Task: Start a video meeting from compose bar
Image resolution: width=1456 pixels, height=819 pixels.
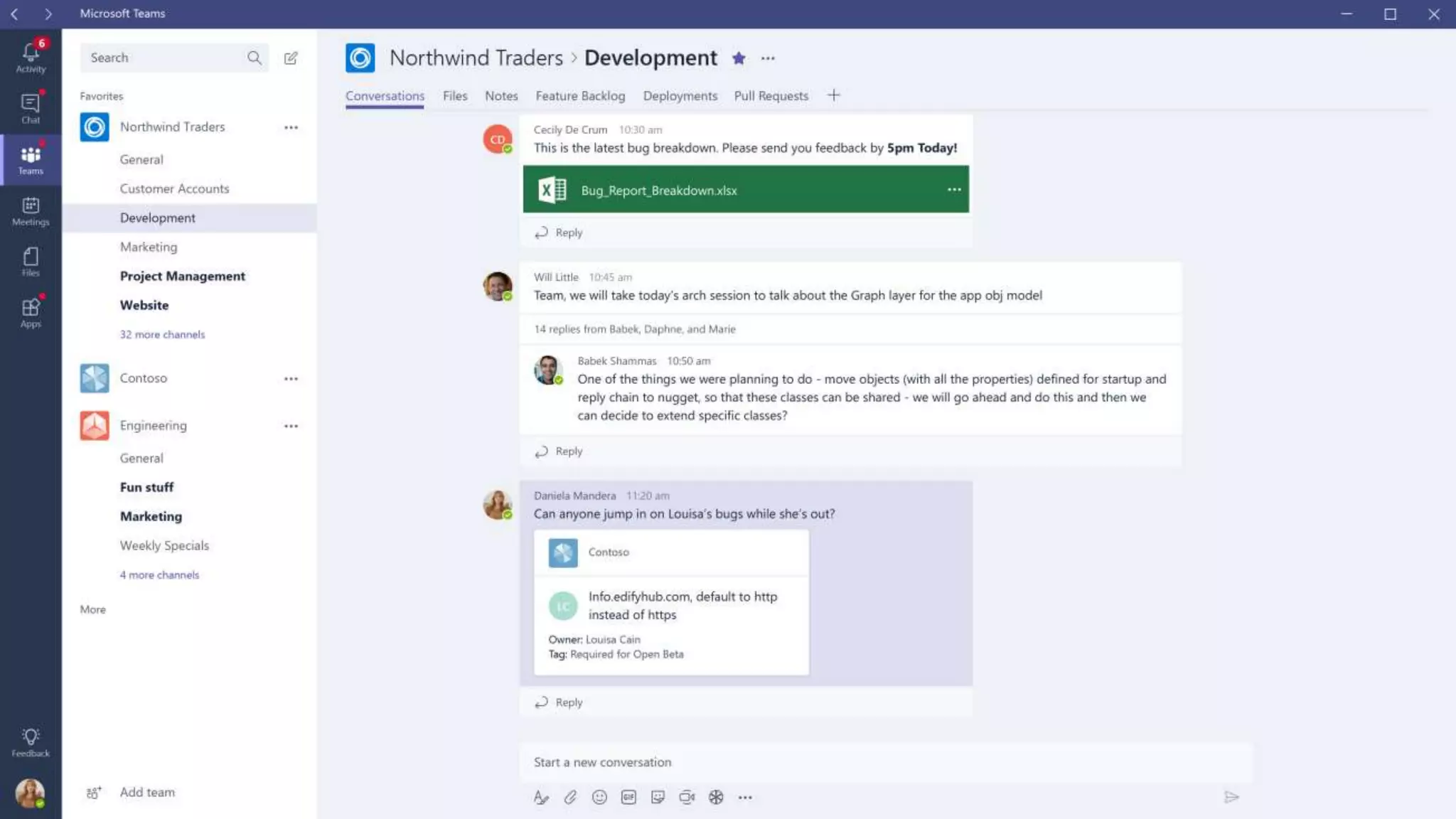Action: tap(687, 797)
